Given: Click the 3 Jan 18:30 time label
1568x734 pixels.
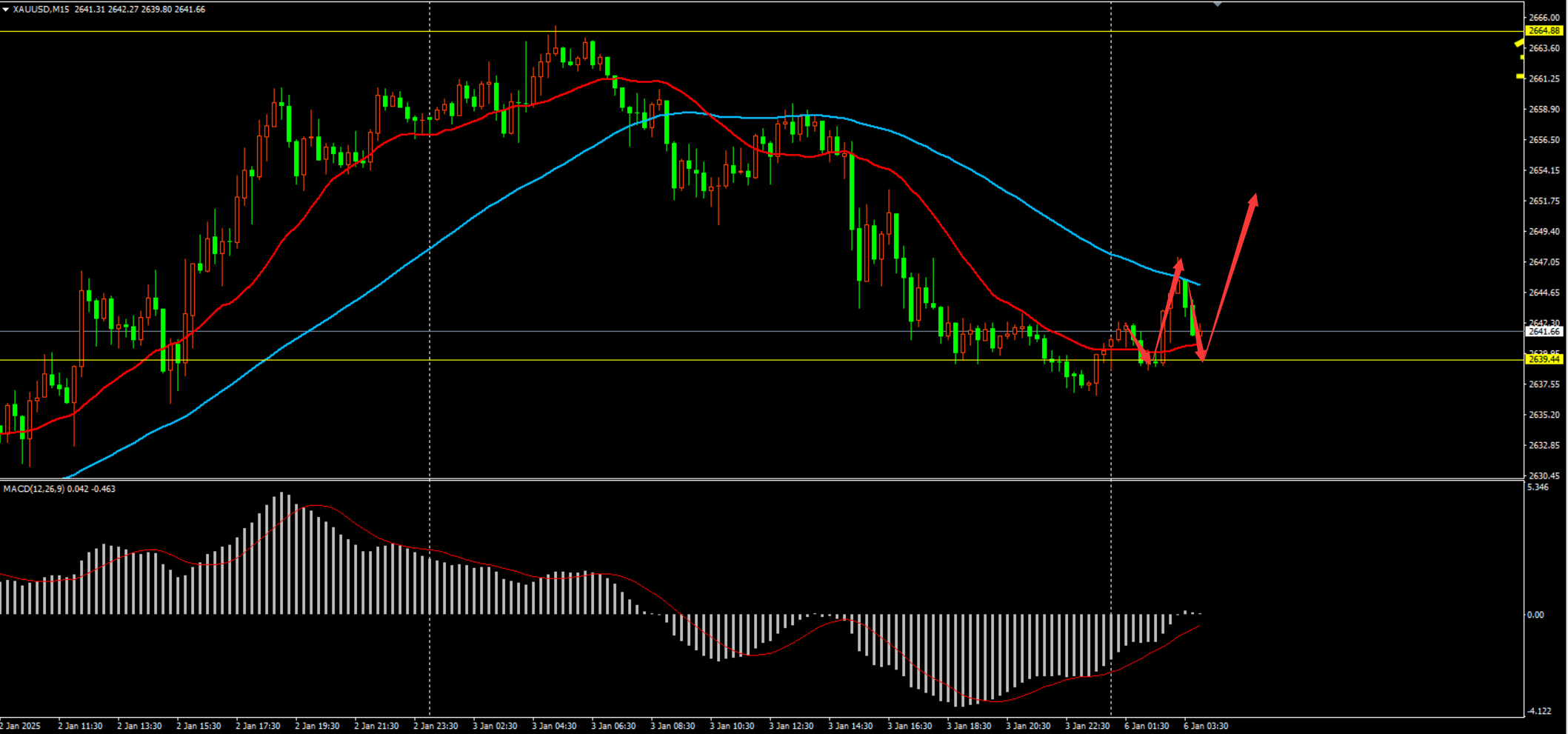Looking at the screenshot, I should pos(969,726).
